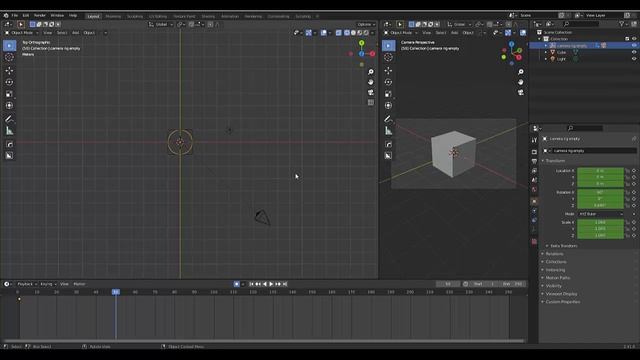This screenshot has width=640, height=360.
Task: Toggle visibility eye for Cube
Action: (634, 52)
